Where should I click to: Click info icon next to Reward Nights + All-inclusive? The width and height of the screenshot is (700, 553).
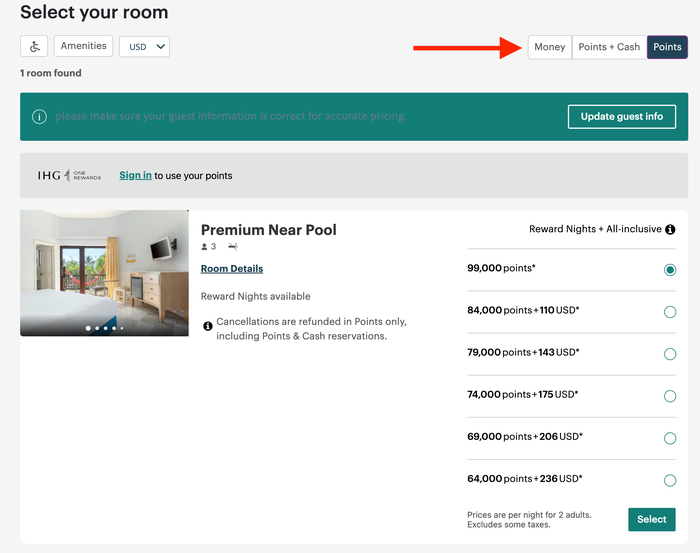[670, 229]
